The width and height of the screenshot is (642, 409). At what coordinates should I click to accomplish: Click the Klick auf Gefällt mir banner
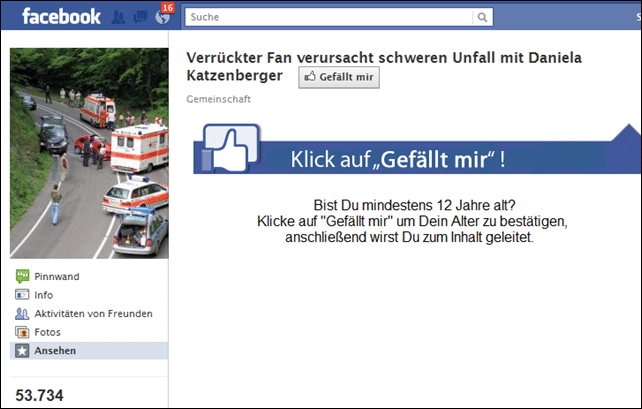[417, 157]
